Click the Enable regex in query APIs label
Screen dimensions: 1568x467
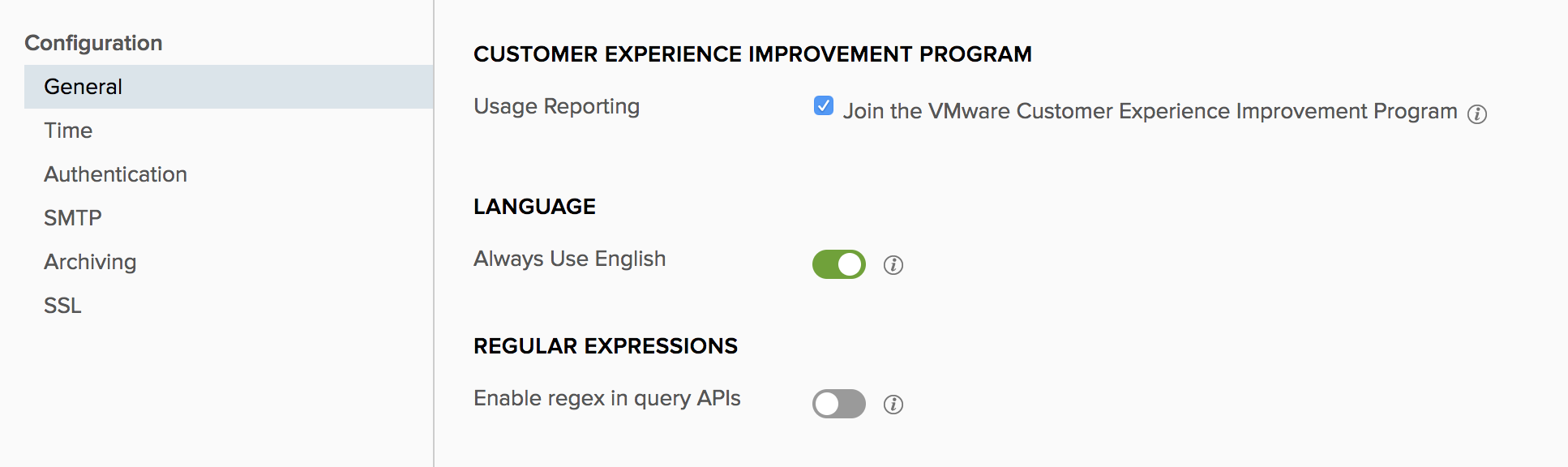606,398
